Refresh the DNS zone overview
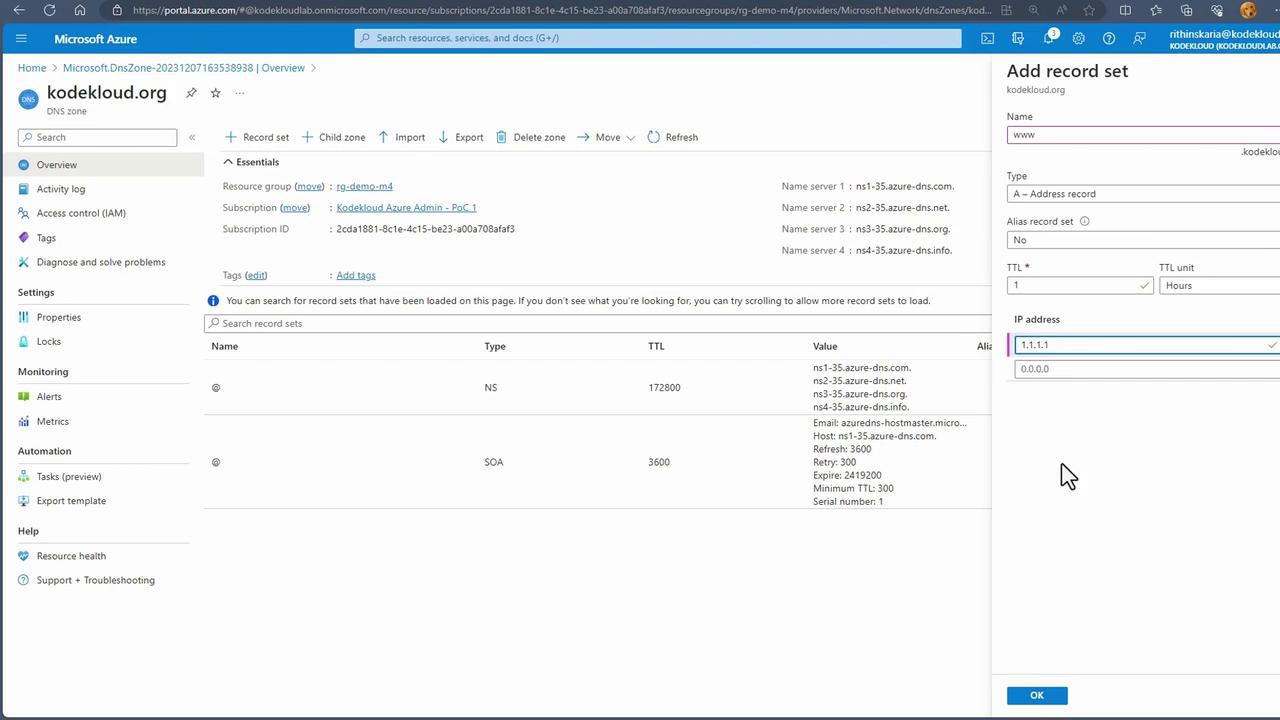 [672, 137]
